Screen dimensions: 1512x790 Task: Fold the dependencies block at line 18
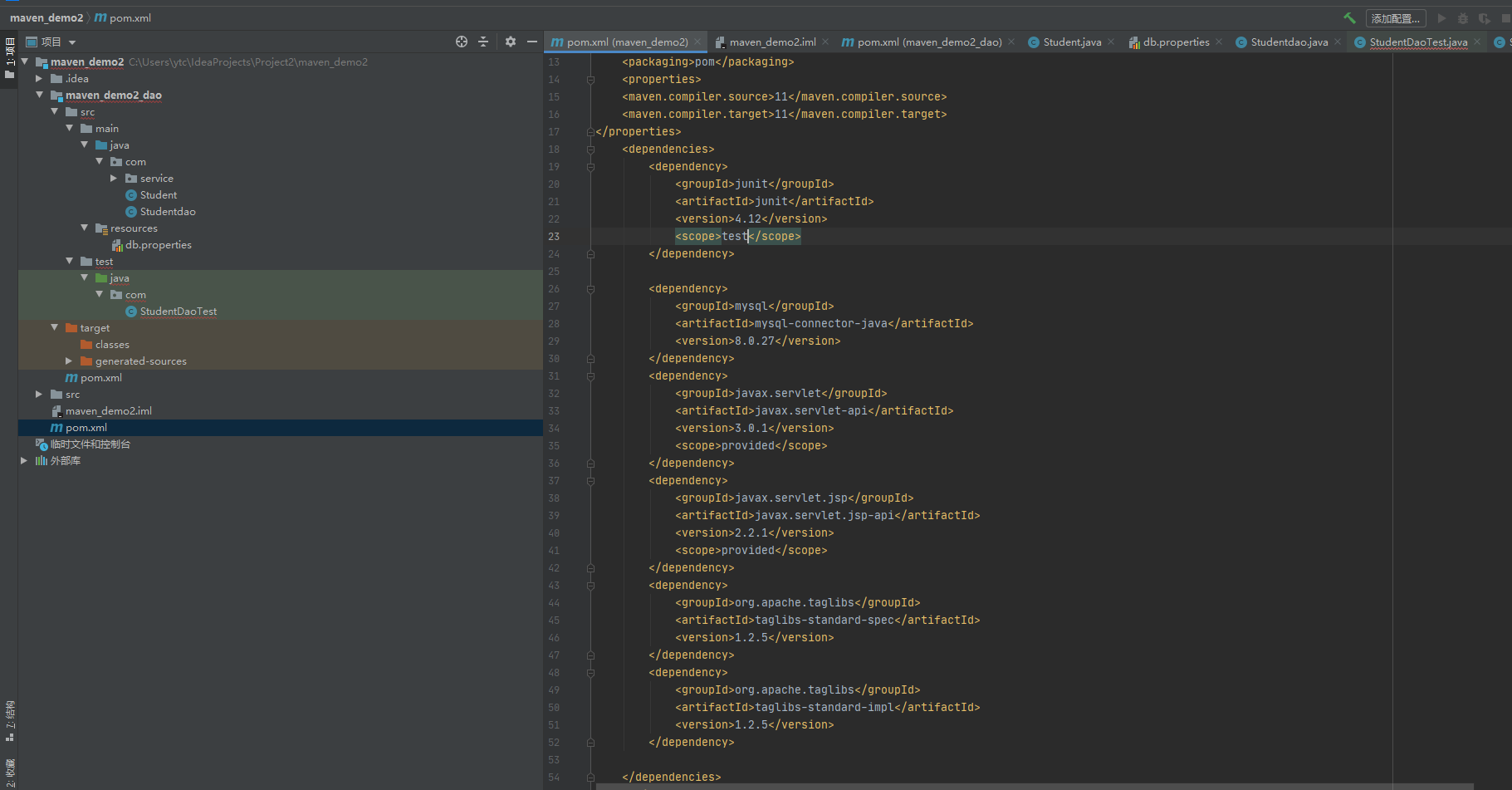(x=590, y=150)
